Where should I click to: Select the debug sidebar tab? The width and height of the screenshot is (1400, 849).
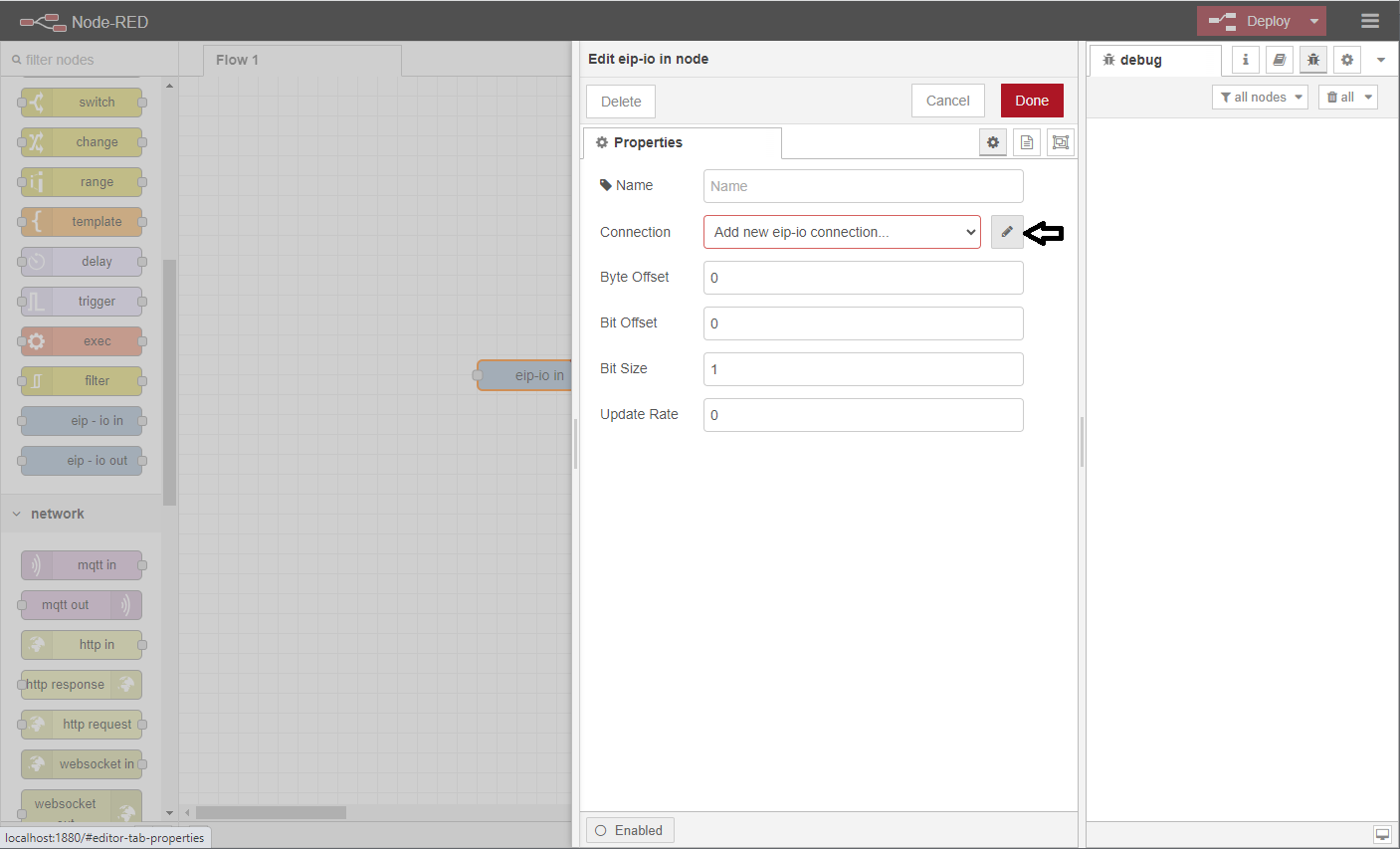1156,60
